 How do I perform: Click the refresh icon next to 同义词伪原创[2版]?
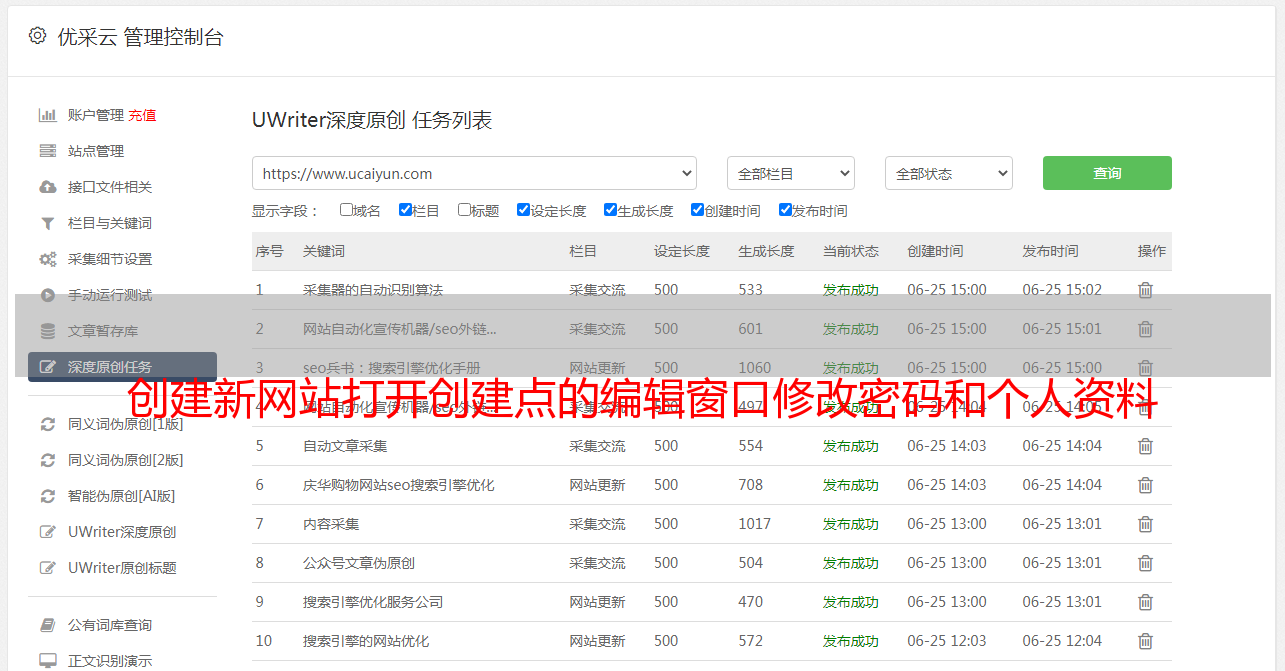click(x=47, y=460)
